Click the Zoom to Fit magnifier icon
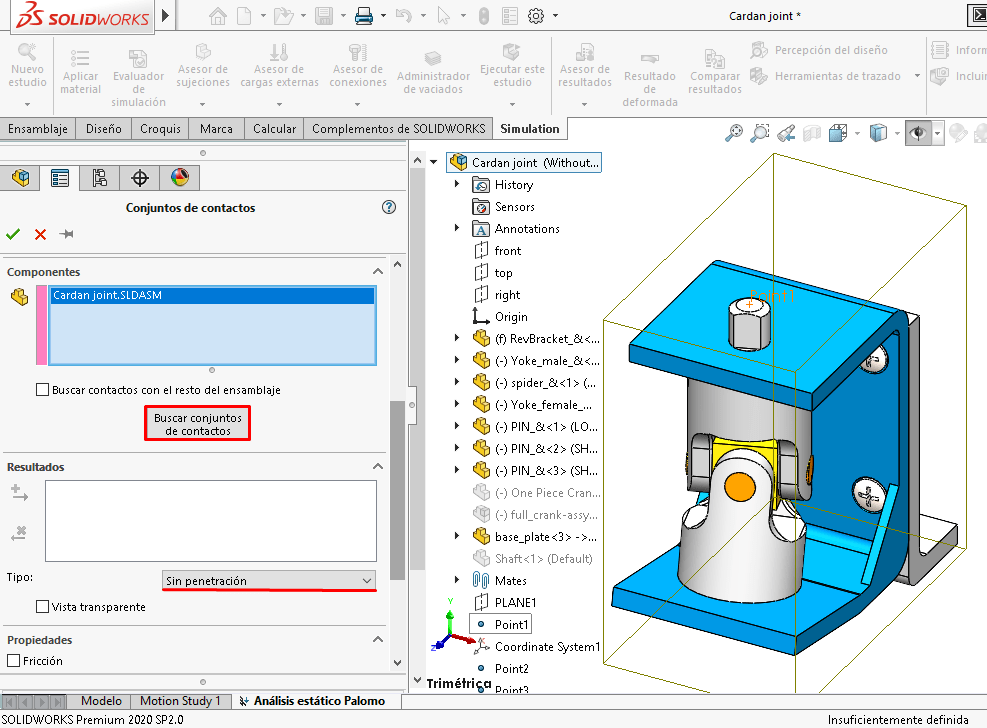This screenshot has width=987, height=728. pos(734,133)
